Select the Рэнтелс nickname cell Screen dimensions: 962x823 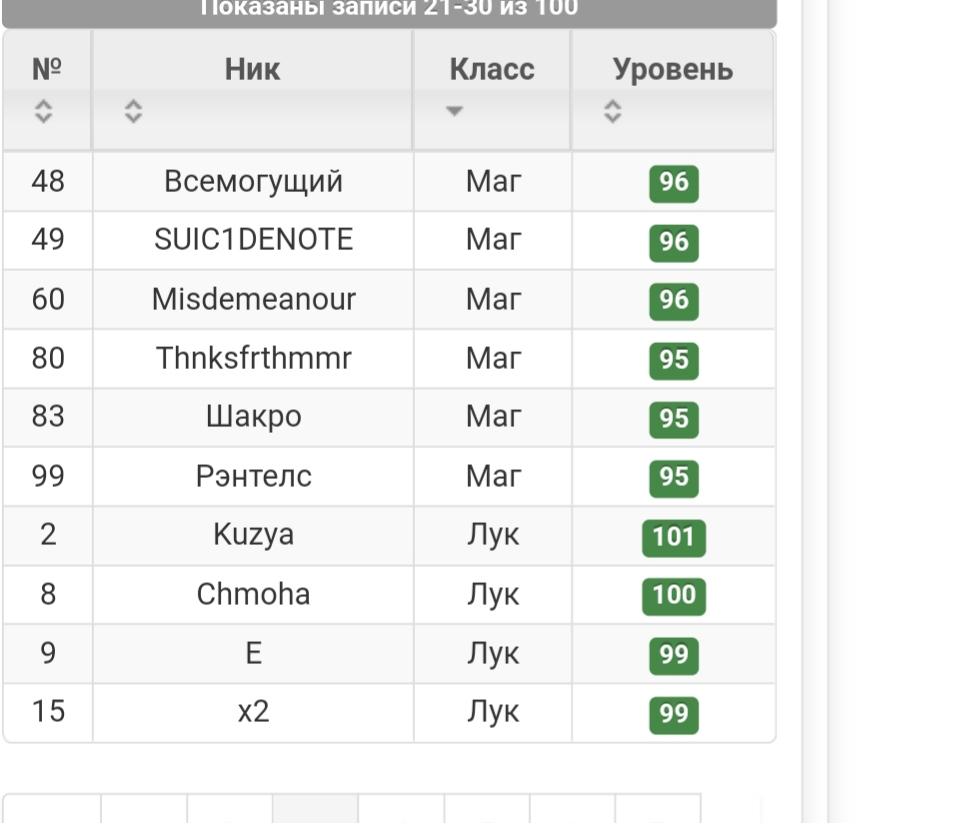[253, 476]
